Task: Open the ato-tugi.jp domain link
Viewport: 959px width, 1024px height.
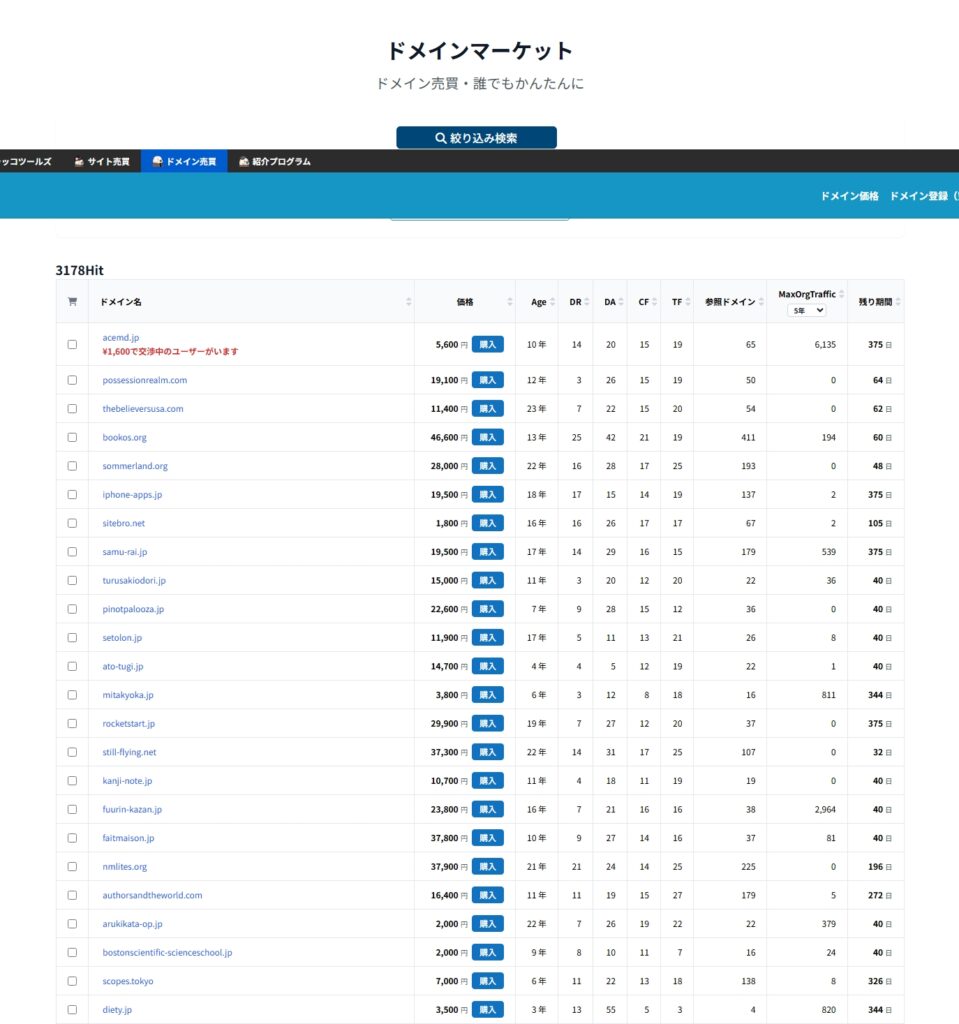Action: pos(123,666)
